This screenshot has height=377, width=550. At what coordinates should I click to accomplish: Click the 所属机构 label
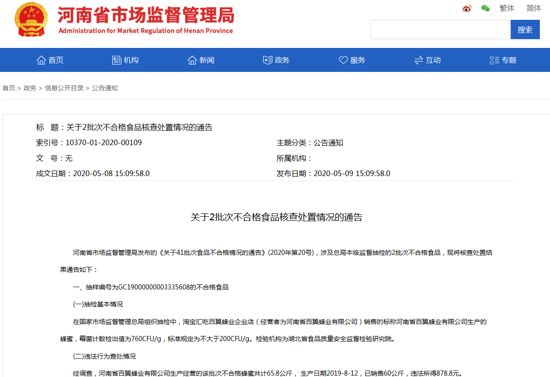[x=294, y=158]
